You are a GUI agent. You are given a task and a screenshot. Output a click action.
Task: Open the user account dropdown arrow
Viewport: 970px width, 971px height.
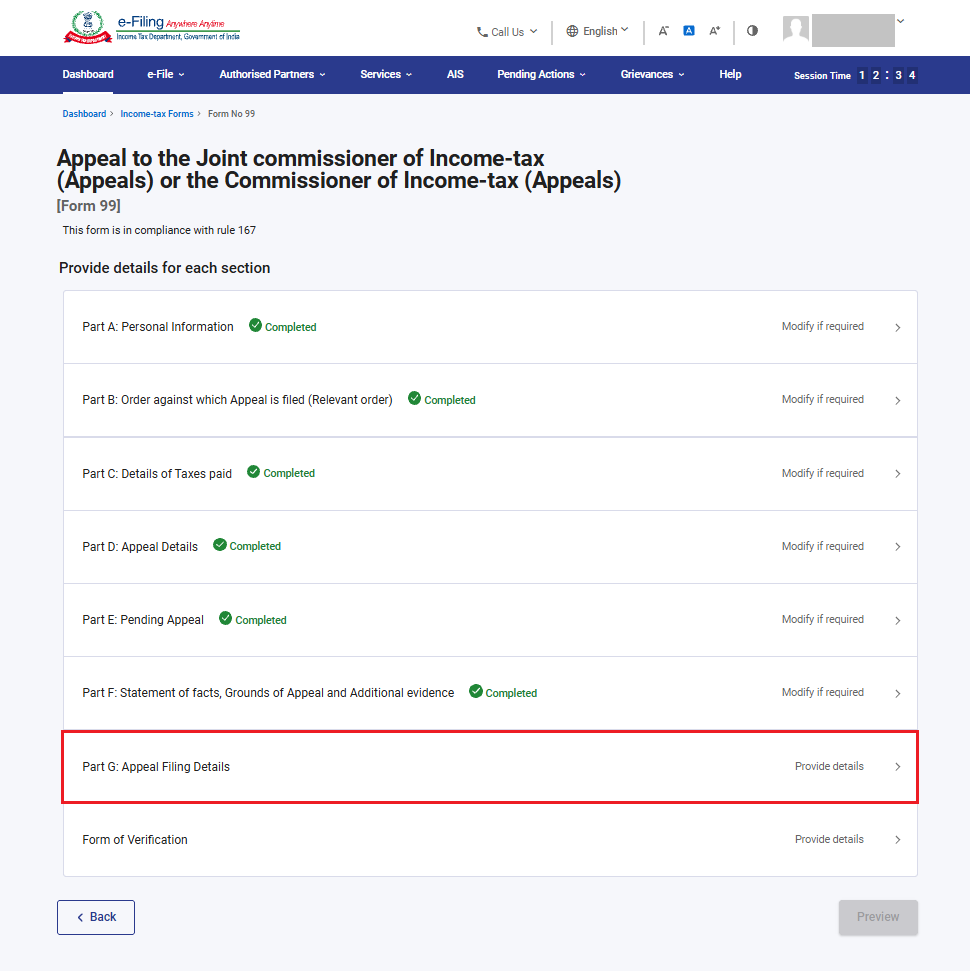click(901, 21)
